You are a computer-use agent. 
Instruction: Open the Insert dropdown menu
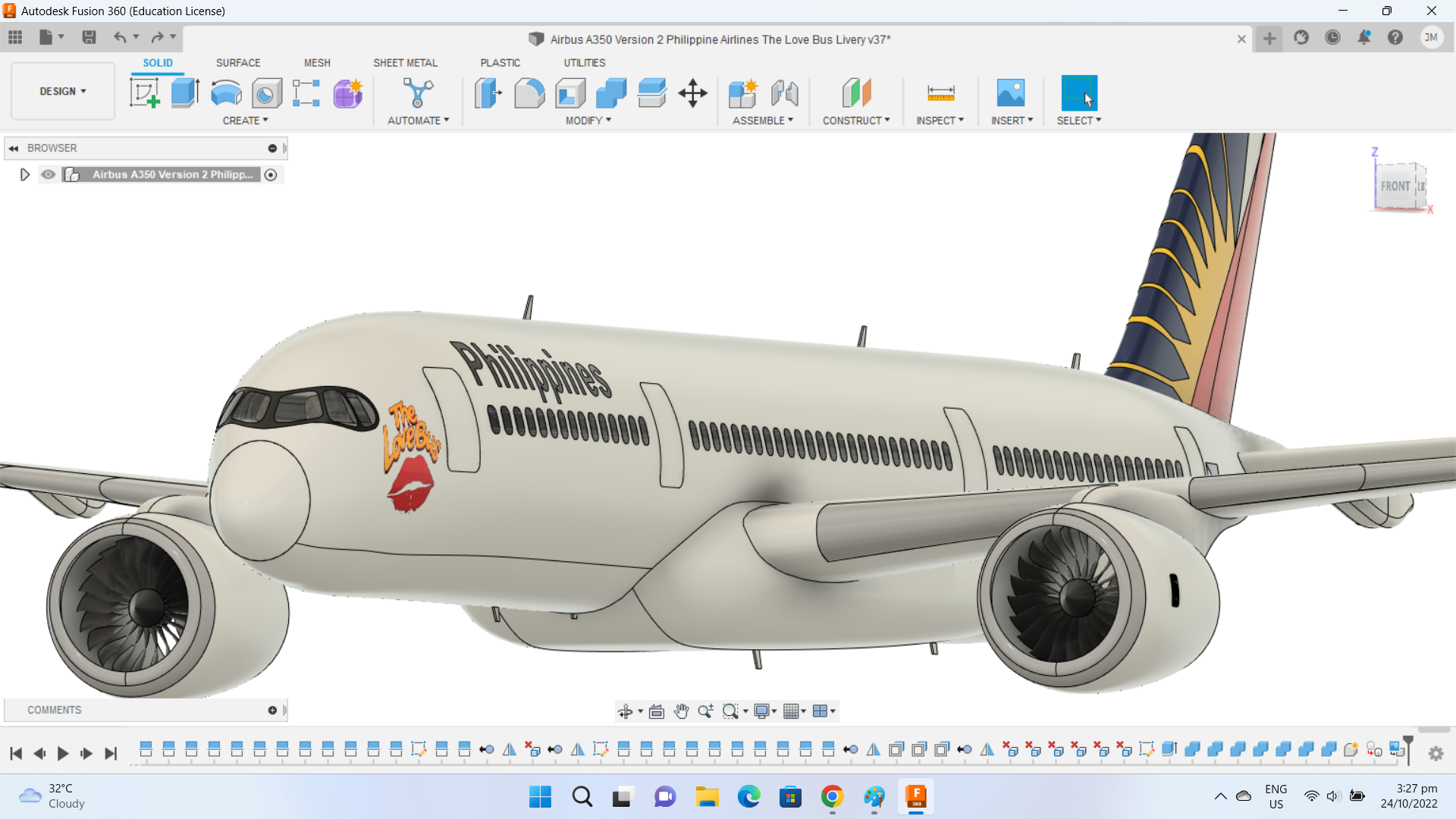[x=1012, y=121]
